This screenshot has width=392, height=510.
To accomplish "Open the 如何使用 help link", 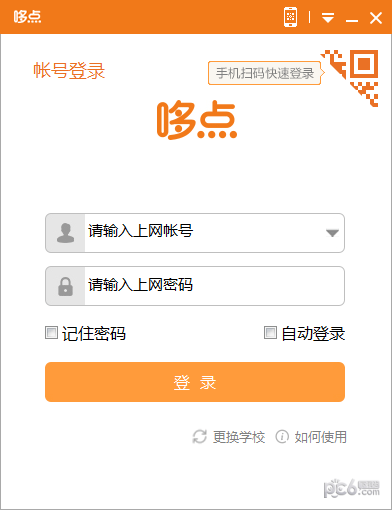I will pos(321,437).
